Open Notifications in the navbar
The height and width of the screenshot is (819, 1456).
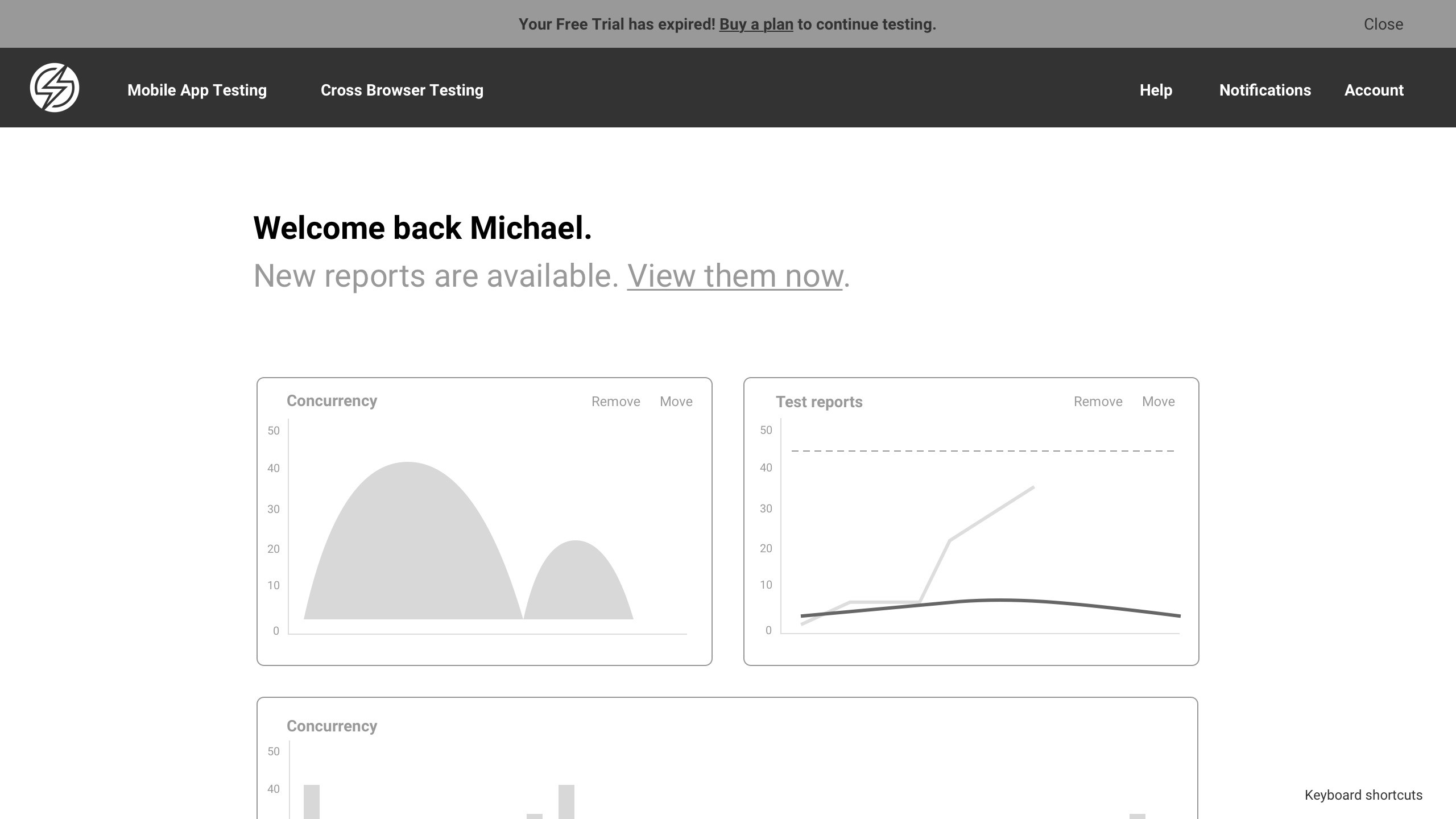[1265, 90]
